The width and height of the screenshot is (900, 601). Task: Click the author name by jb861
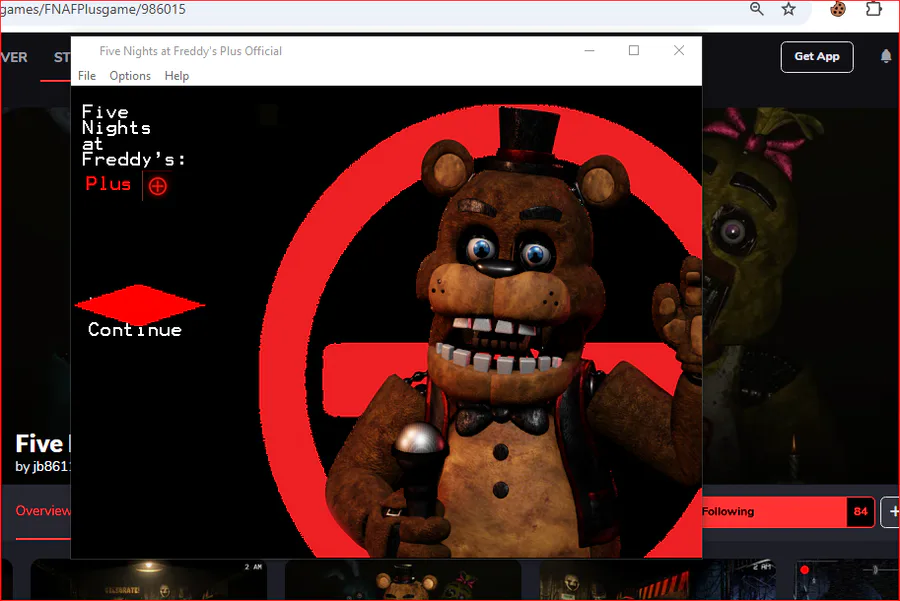coord(42,466)
